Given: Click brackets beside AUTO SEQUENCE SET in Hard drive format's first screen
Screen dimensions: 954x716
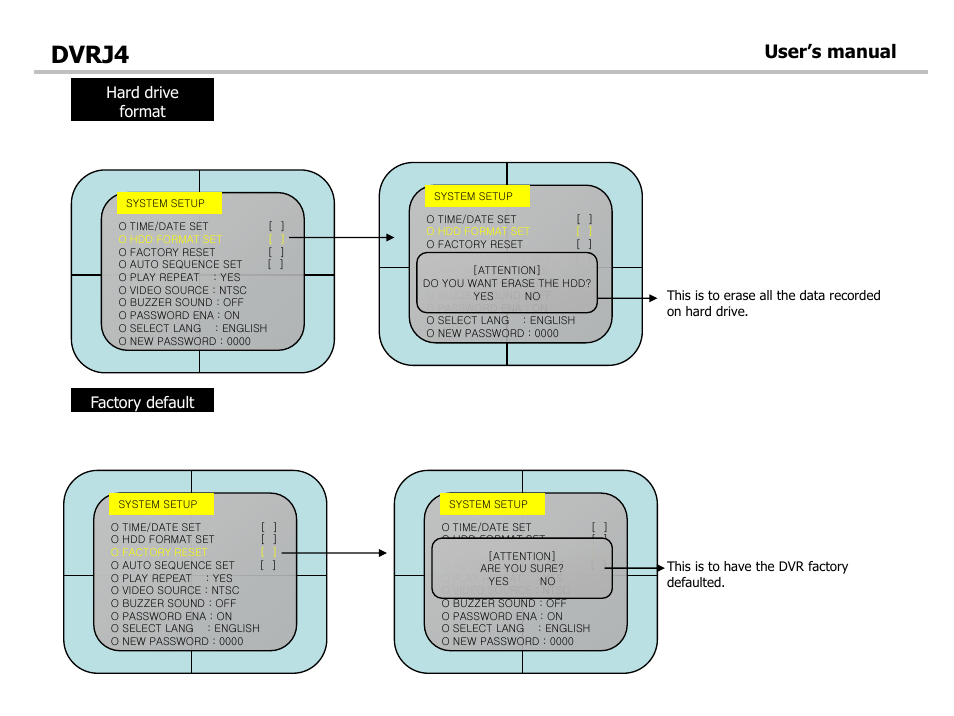Looking at the screenshot, I should click(x=276, y=265).
